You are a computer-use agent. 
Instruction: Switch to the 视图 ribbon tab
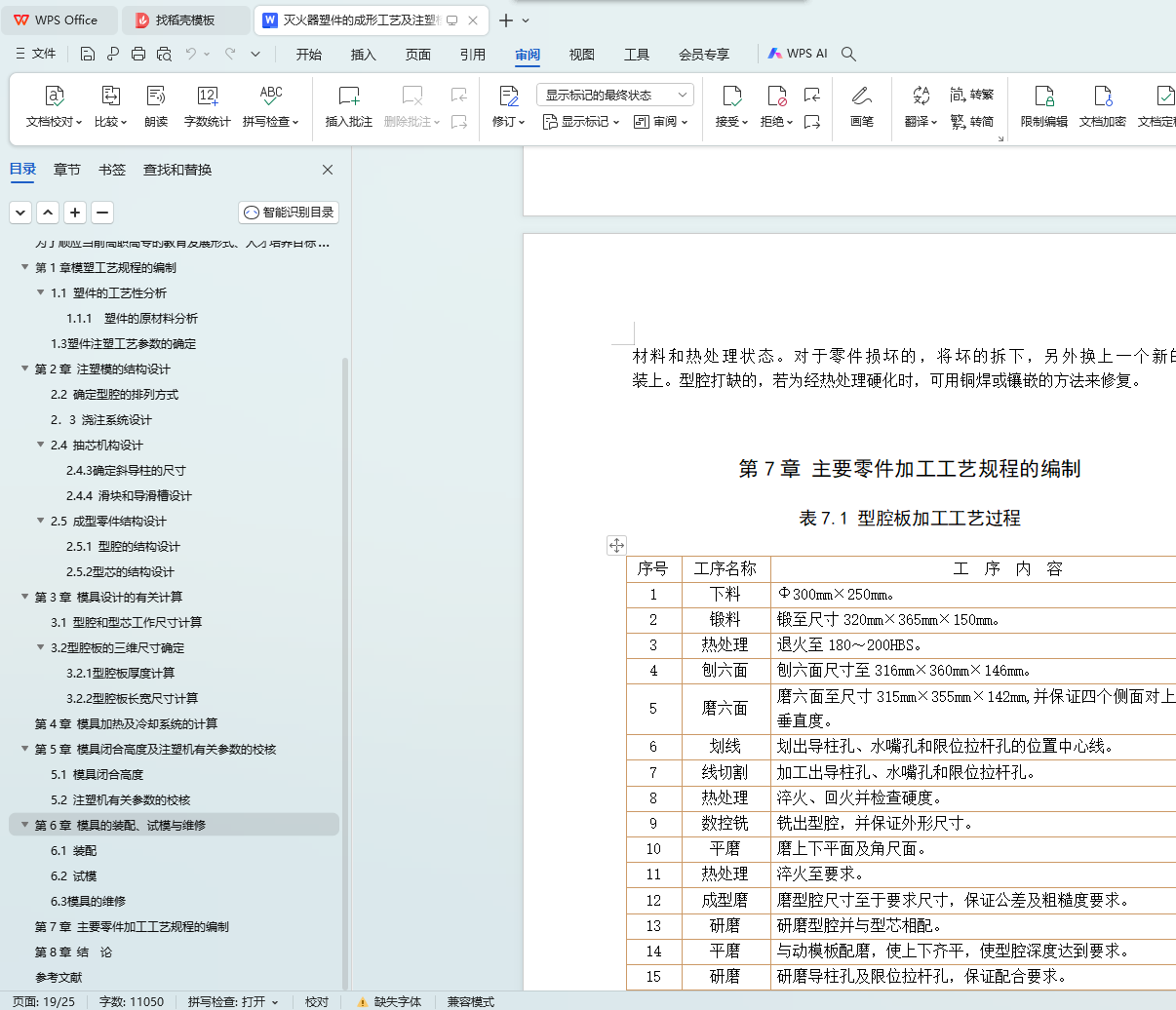pyautogui.click(x=582, y=54)
